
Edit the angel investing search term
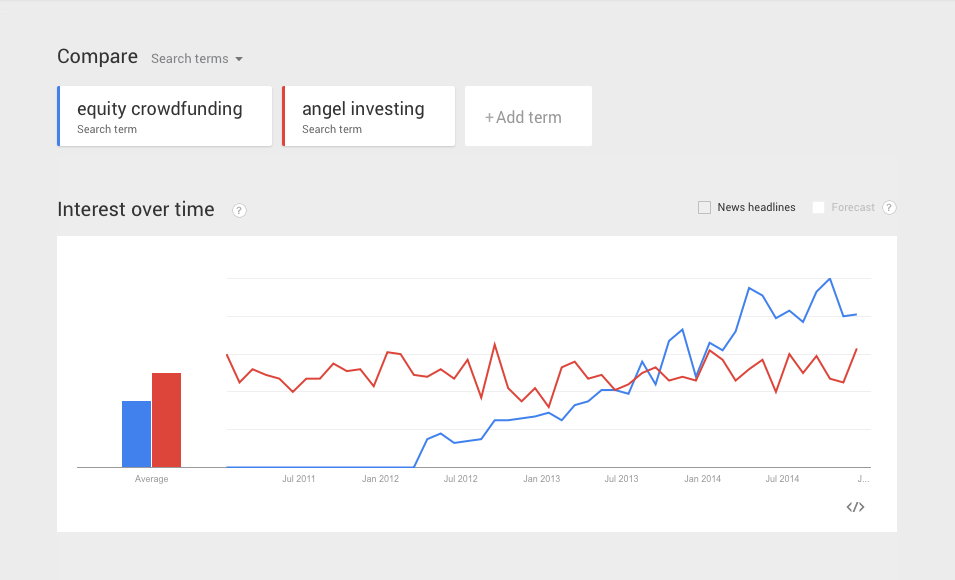[x=368, y=116]
